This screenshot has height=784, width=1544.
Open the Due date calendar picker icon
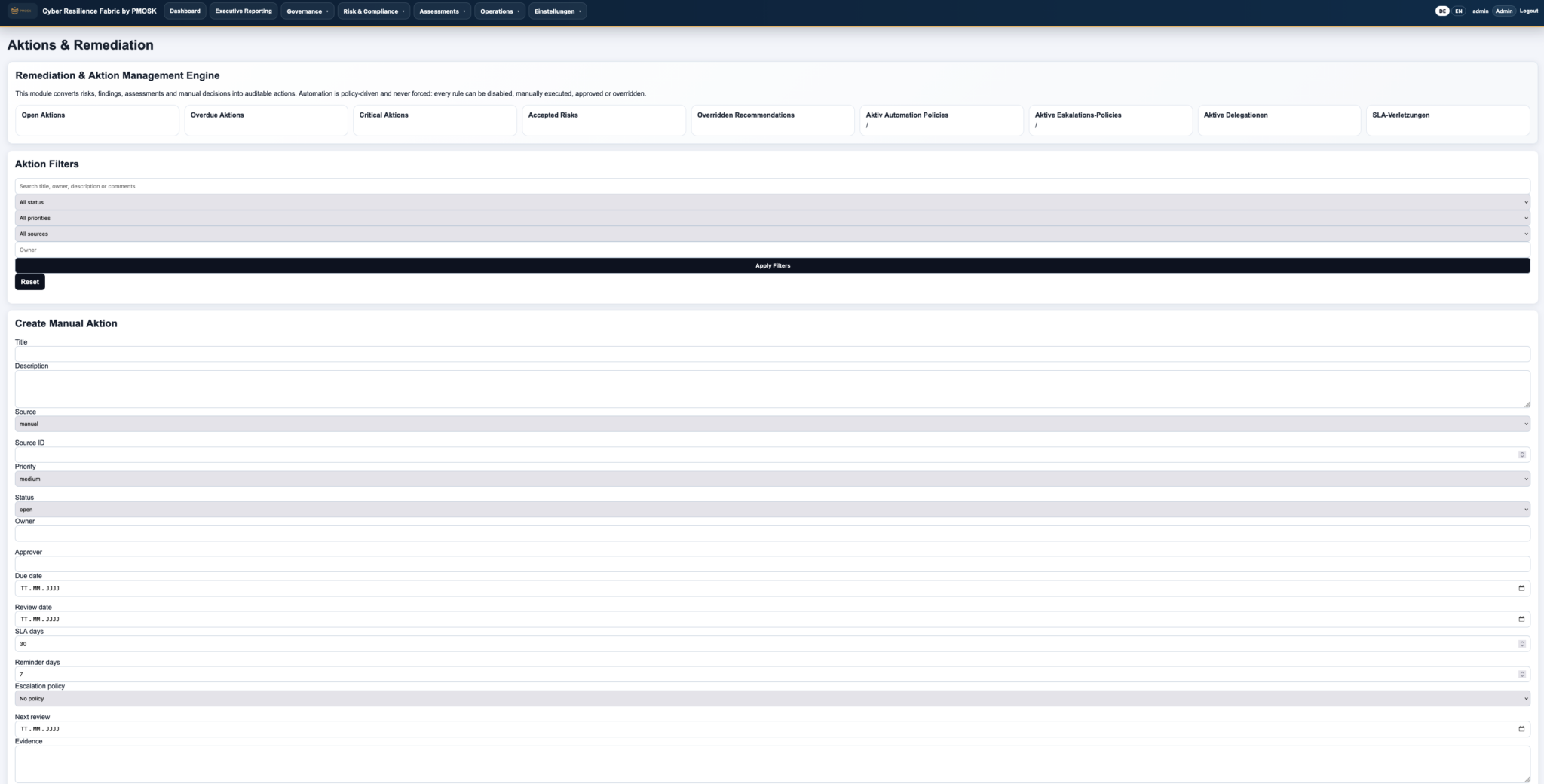1521,588
